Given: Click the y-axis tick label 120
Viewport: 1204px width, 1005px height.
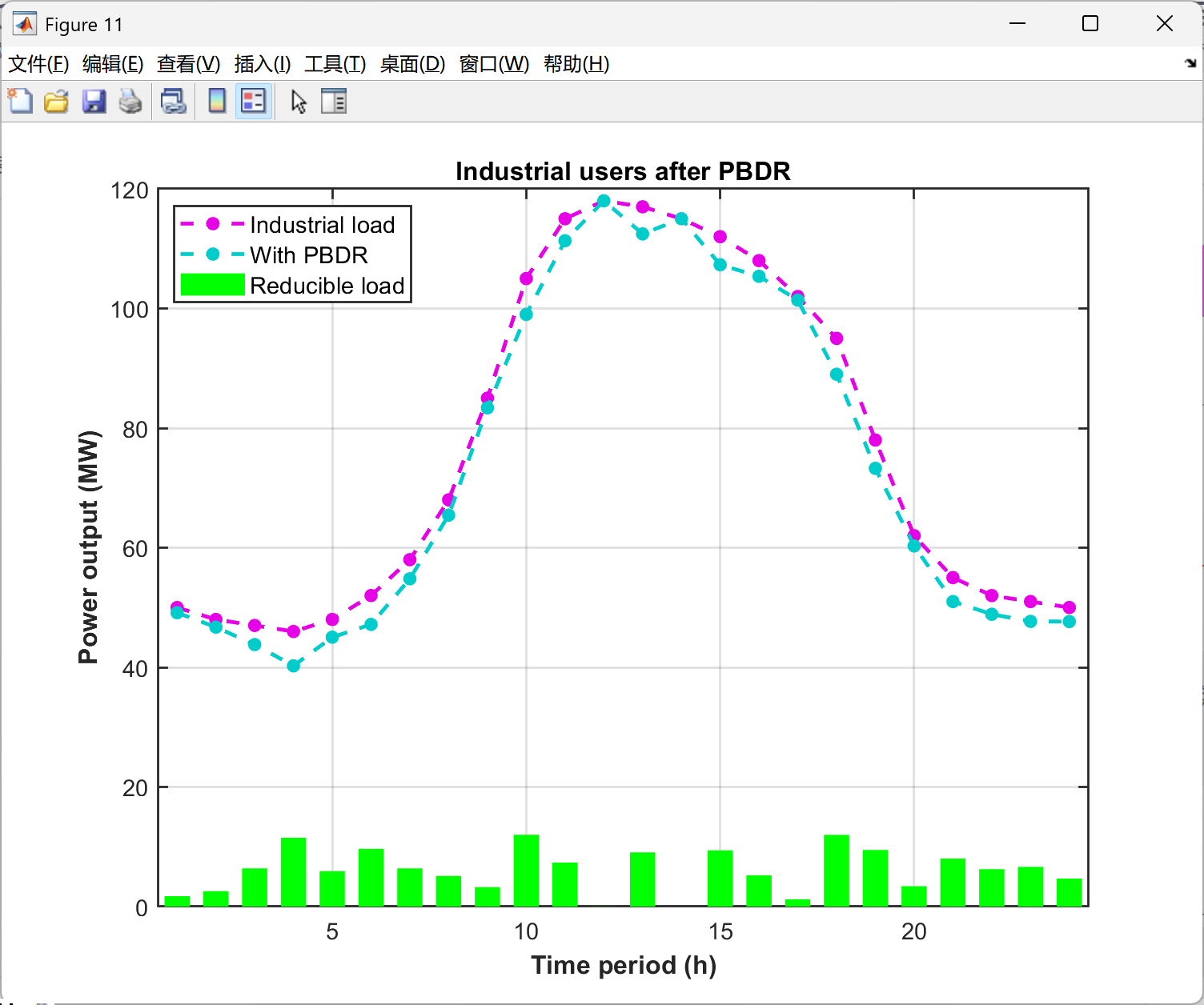Looking at the screenshot, I should point(130,190).
